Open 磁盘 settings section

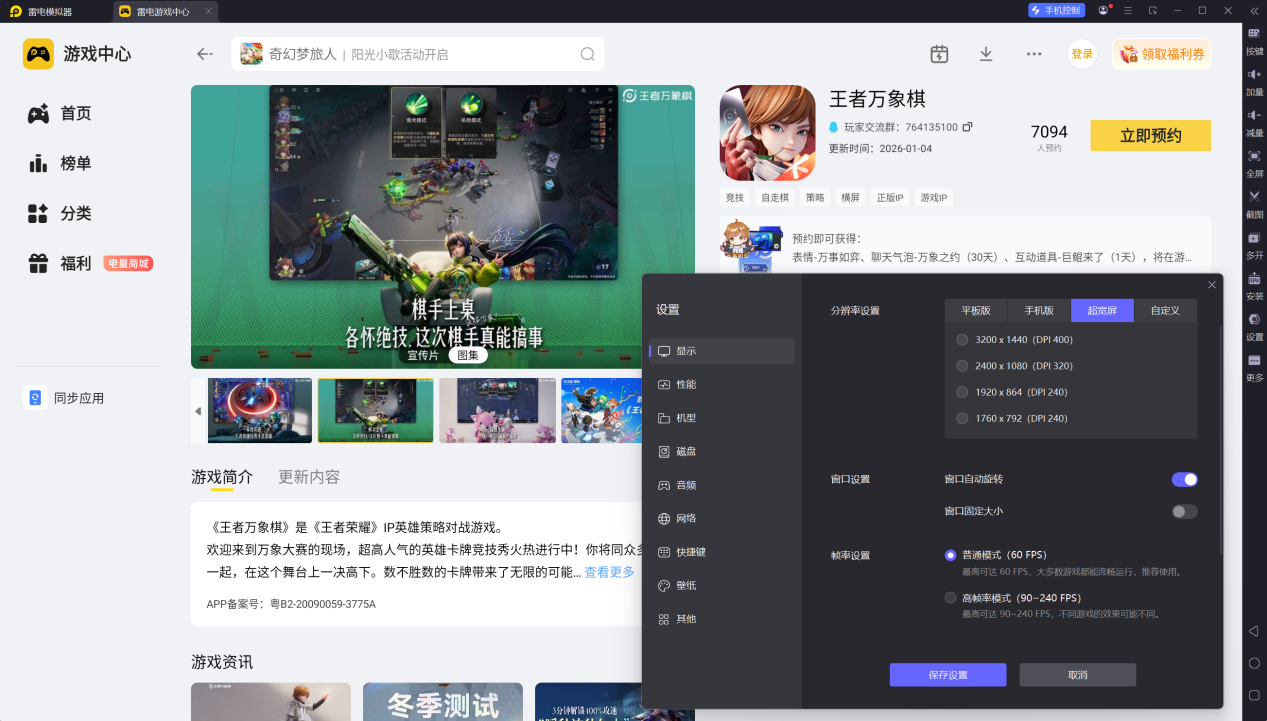[x=722, y=452]
